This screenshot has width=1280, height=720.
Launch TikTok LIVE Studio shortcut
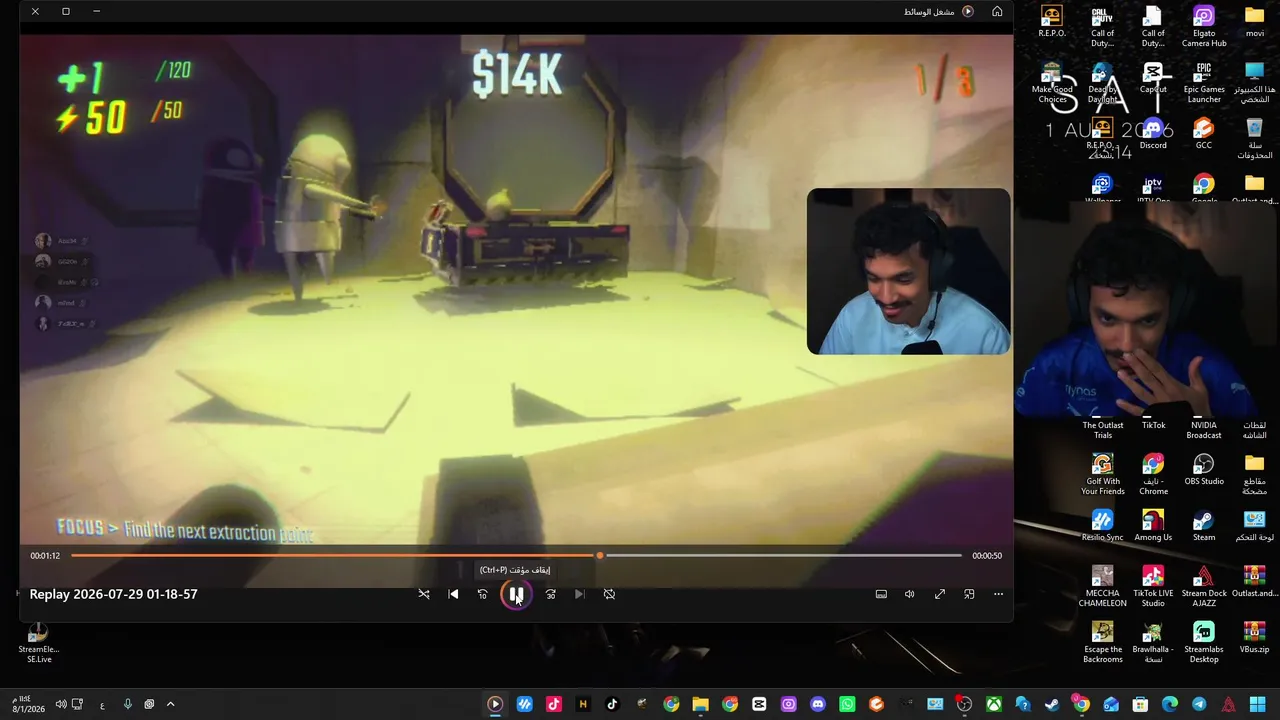pyautogui.click(x=1153, y=587)
